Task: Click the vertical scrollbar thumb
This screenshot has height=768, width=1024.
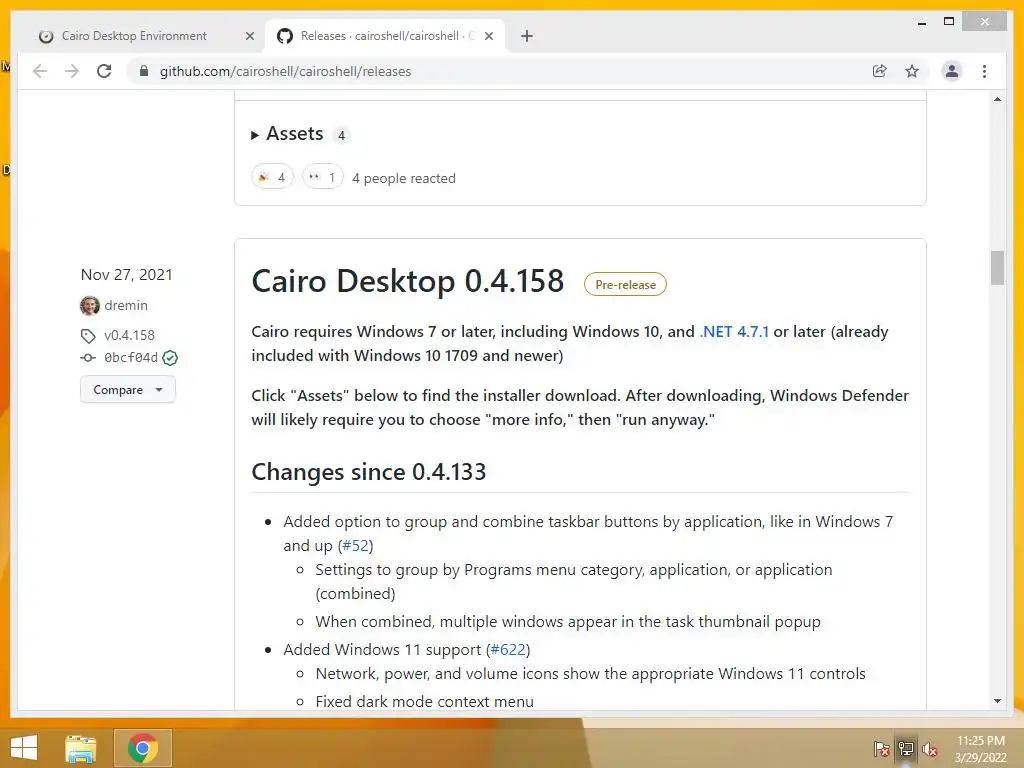Action: pos(997,268)
